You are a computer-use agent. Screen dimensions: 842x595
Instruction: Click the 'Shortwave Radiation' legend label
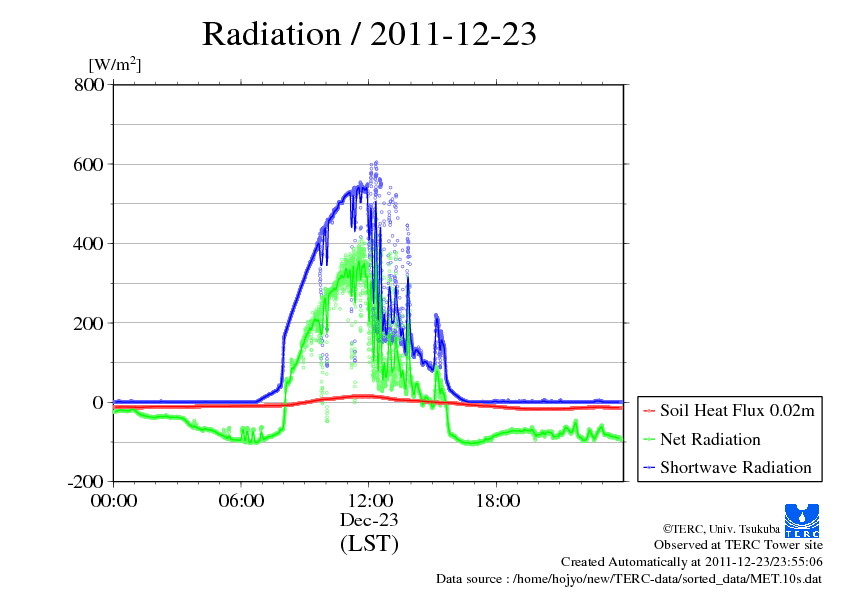click(x=736, y=467)
